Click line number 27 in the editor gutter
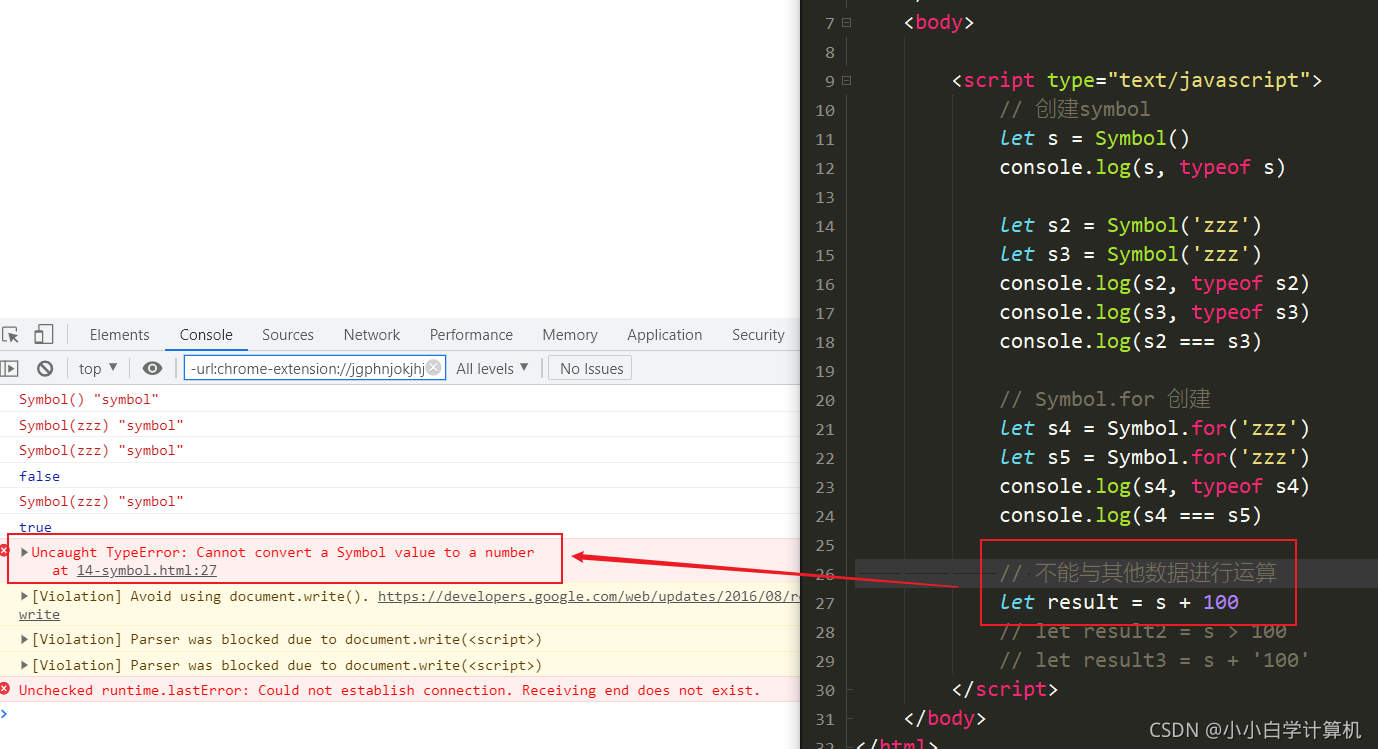 (824, 603)
